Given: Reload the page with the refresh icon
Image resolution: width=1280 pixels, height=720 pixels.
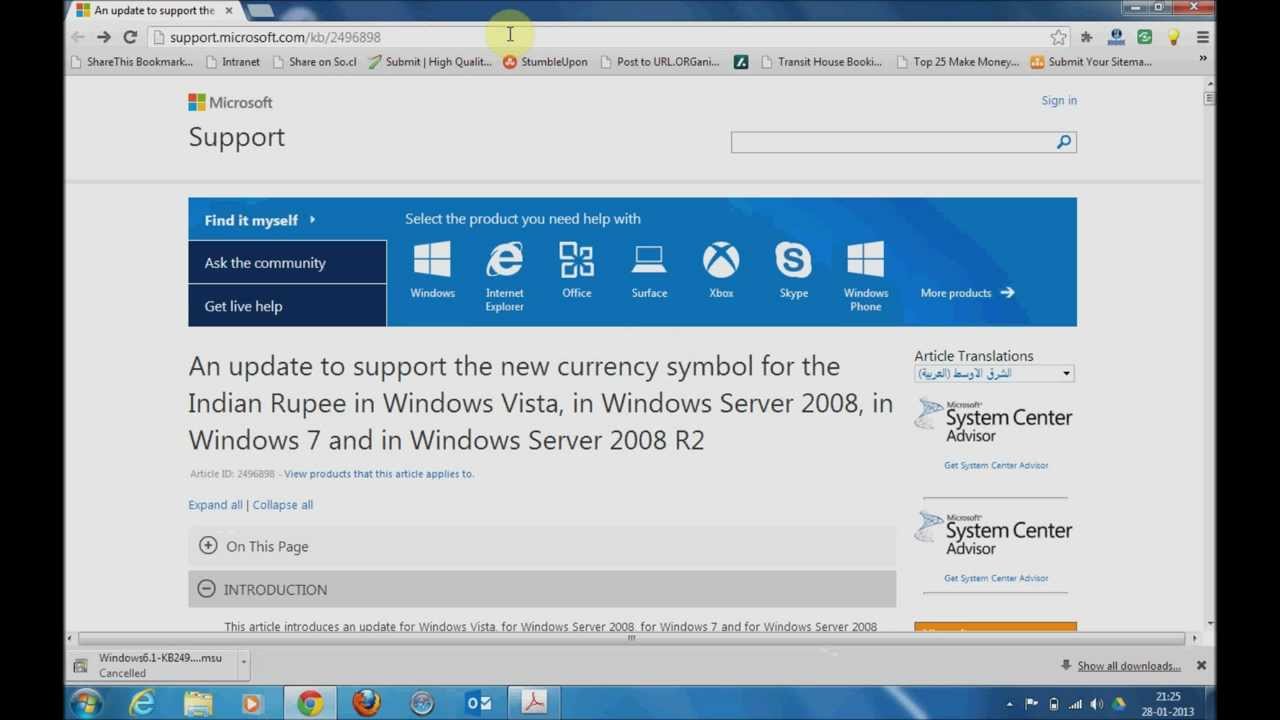Looking at the screenshot, I should 130,37.
